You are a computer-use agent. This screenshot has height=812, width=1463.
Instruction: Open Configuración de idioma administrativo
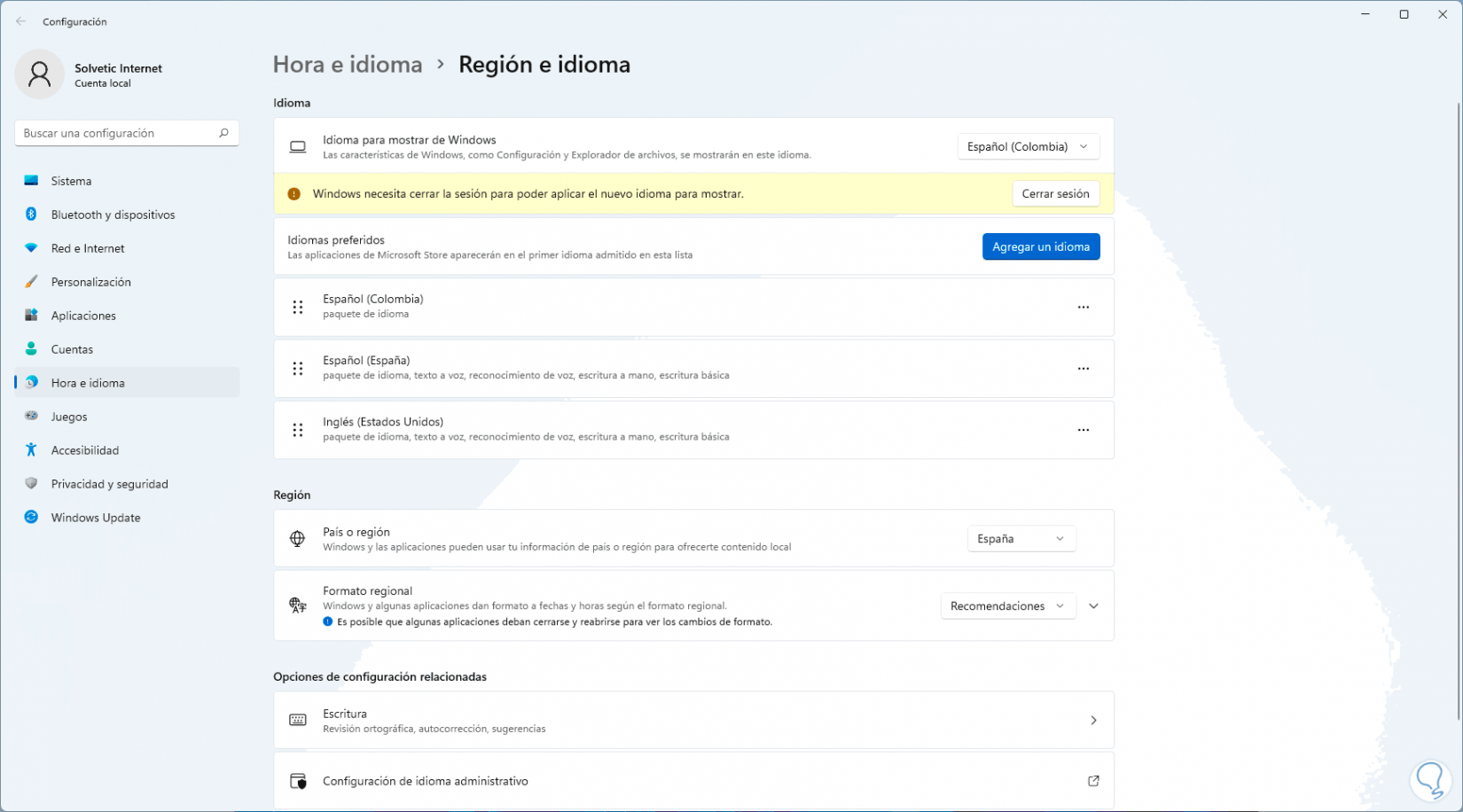pyautogui.click(x=693, y=781)
